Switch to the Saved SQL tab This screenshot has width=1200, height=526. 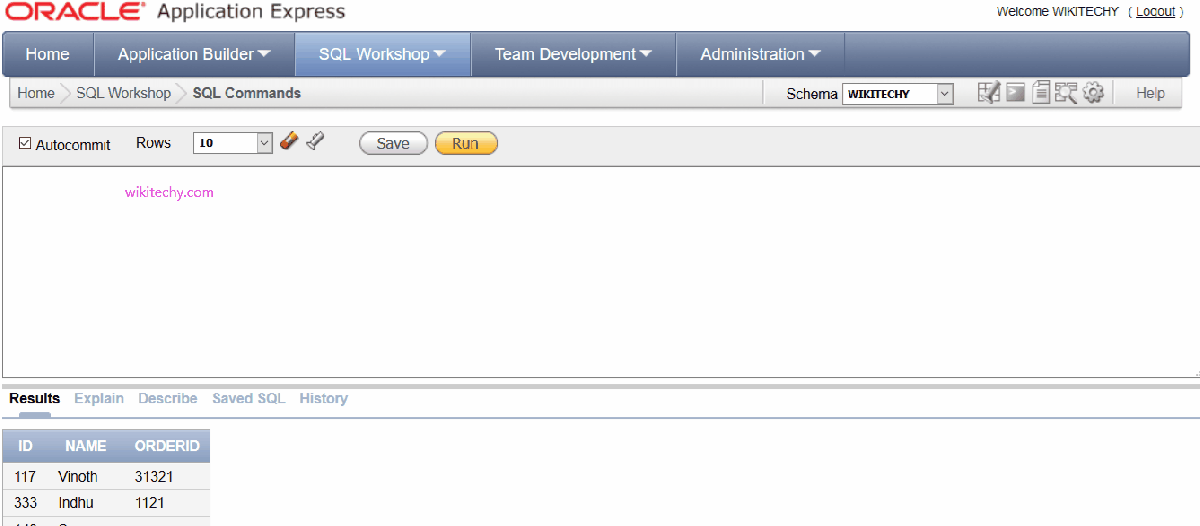tap(248, 398)
